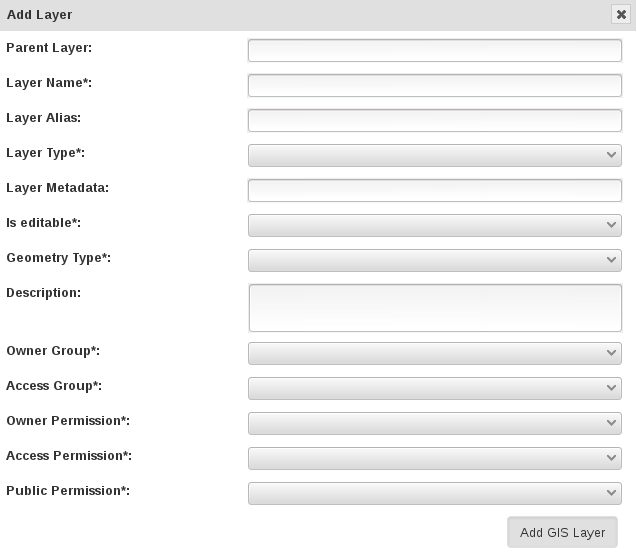Close the Add Layer dialog
This screenshot has height=560, width=637.
pos(621,15)
